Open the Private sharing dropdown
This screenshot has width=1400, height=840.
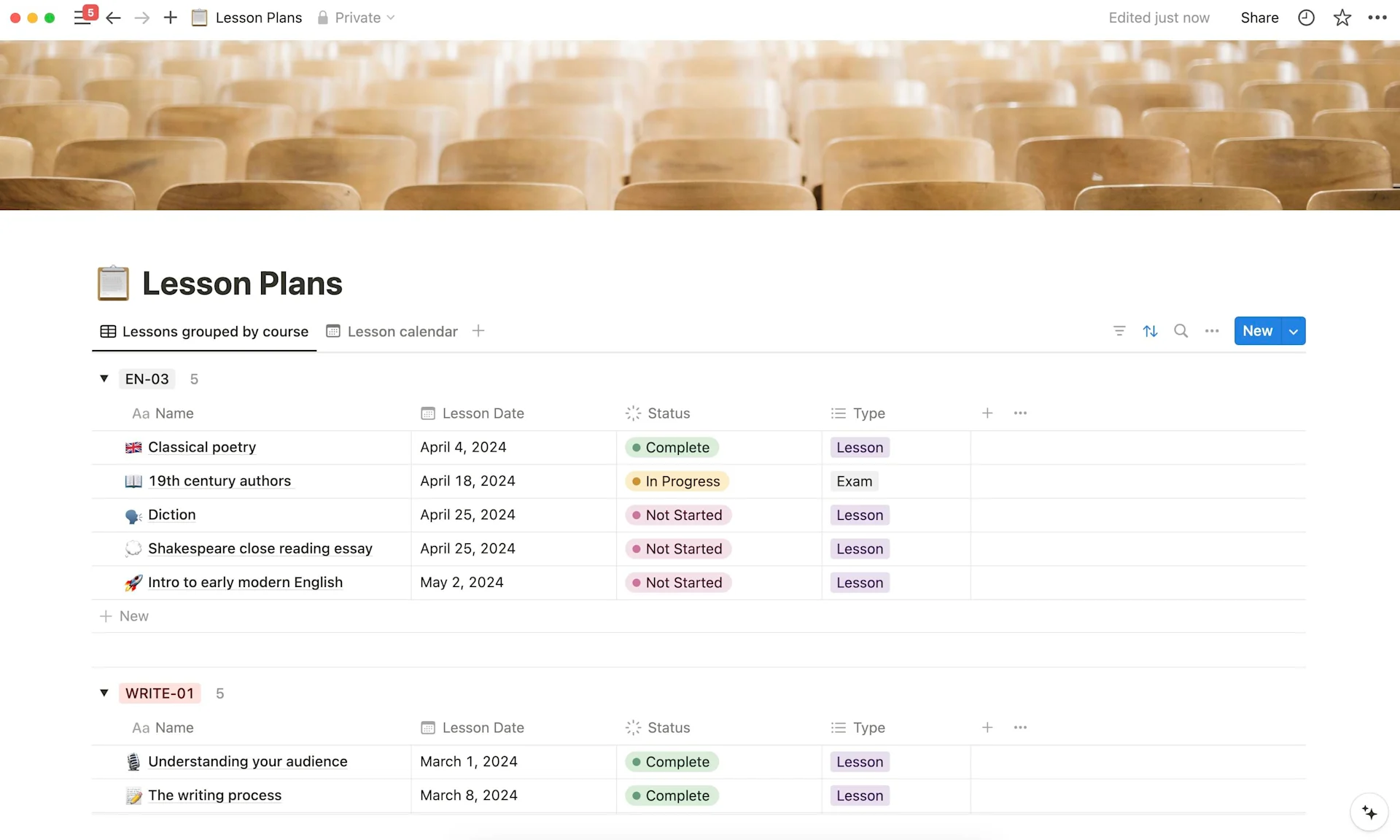coord(357,17)
